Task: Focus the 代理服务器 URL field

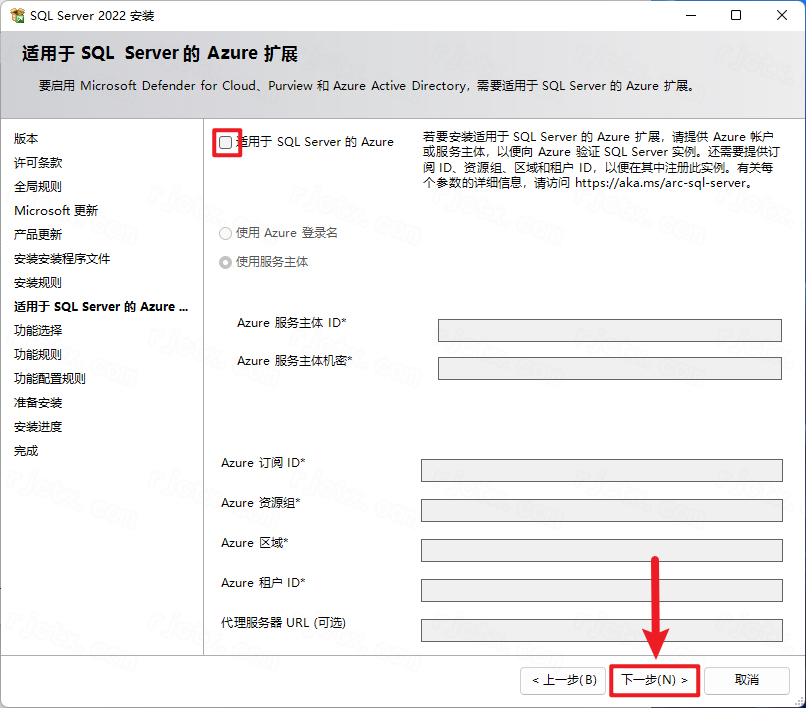Action: tap(601, 630)
